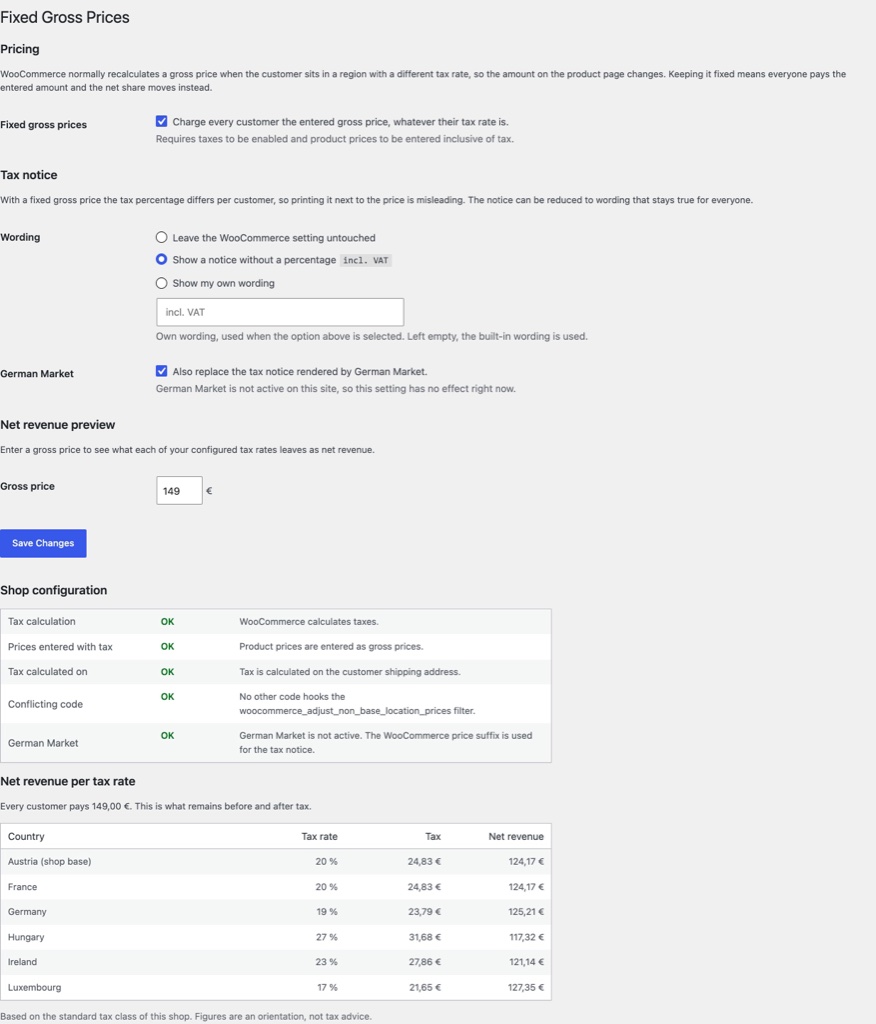Toggle the Fixed gross prices checkbox

161,121
